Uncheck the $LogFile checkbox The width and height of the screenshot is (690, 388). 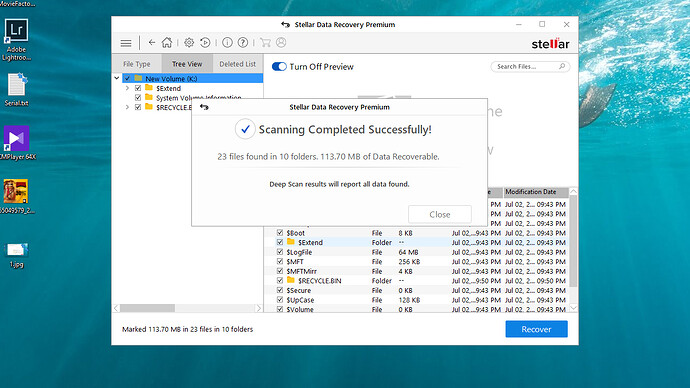(x=280, y=252)
